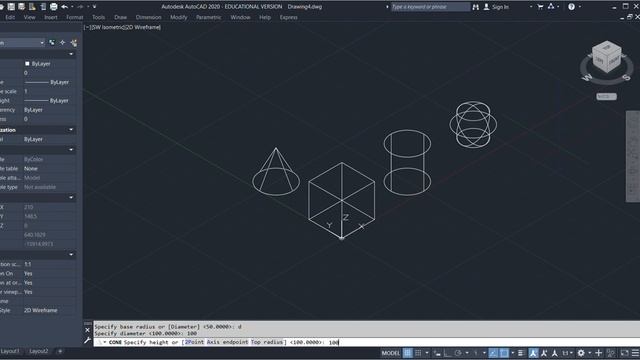
Task: Open quick access toolbar customize dropdown
Action: (x=94, y=7)
